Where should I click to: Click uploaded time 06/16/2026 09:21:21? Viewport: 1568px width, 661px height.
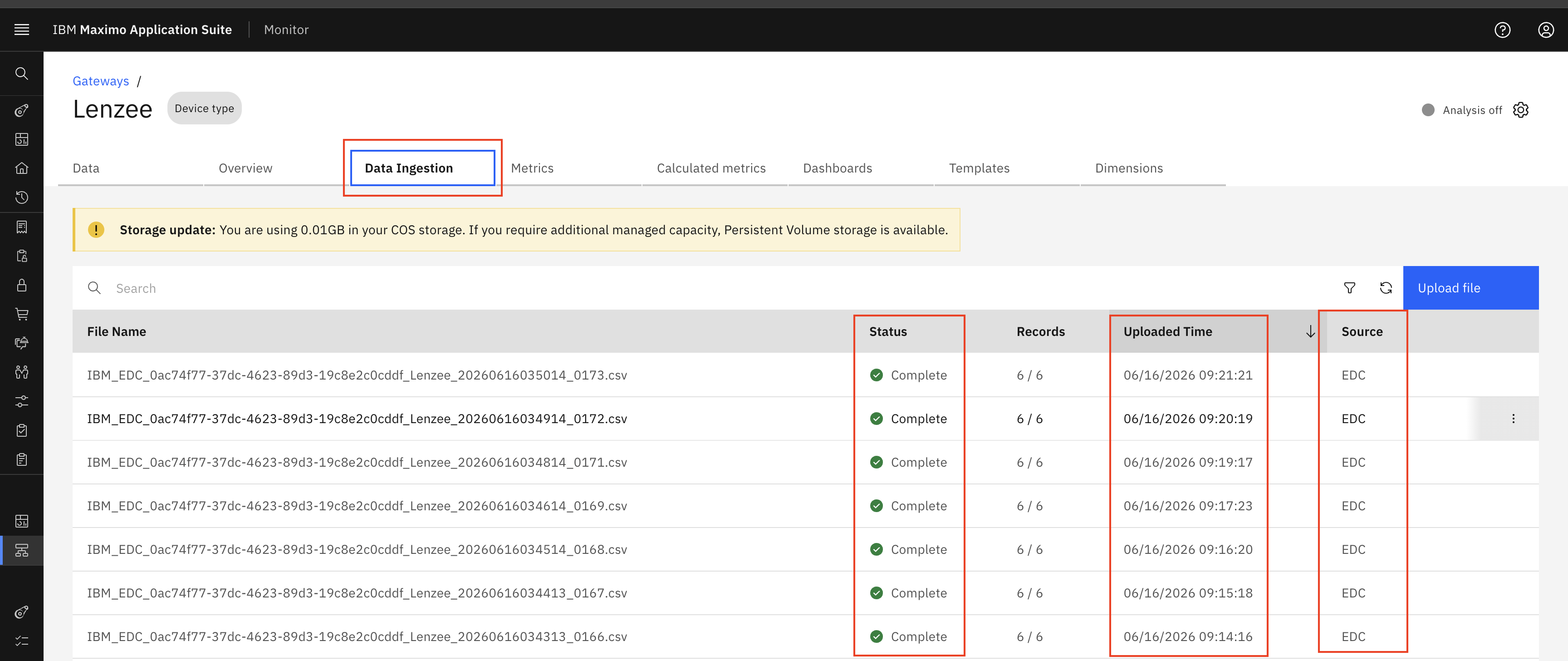click(1187, 375)
